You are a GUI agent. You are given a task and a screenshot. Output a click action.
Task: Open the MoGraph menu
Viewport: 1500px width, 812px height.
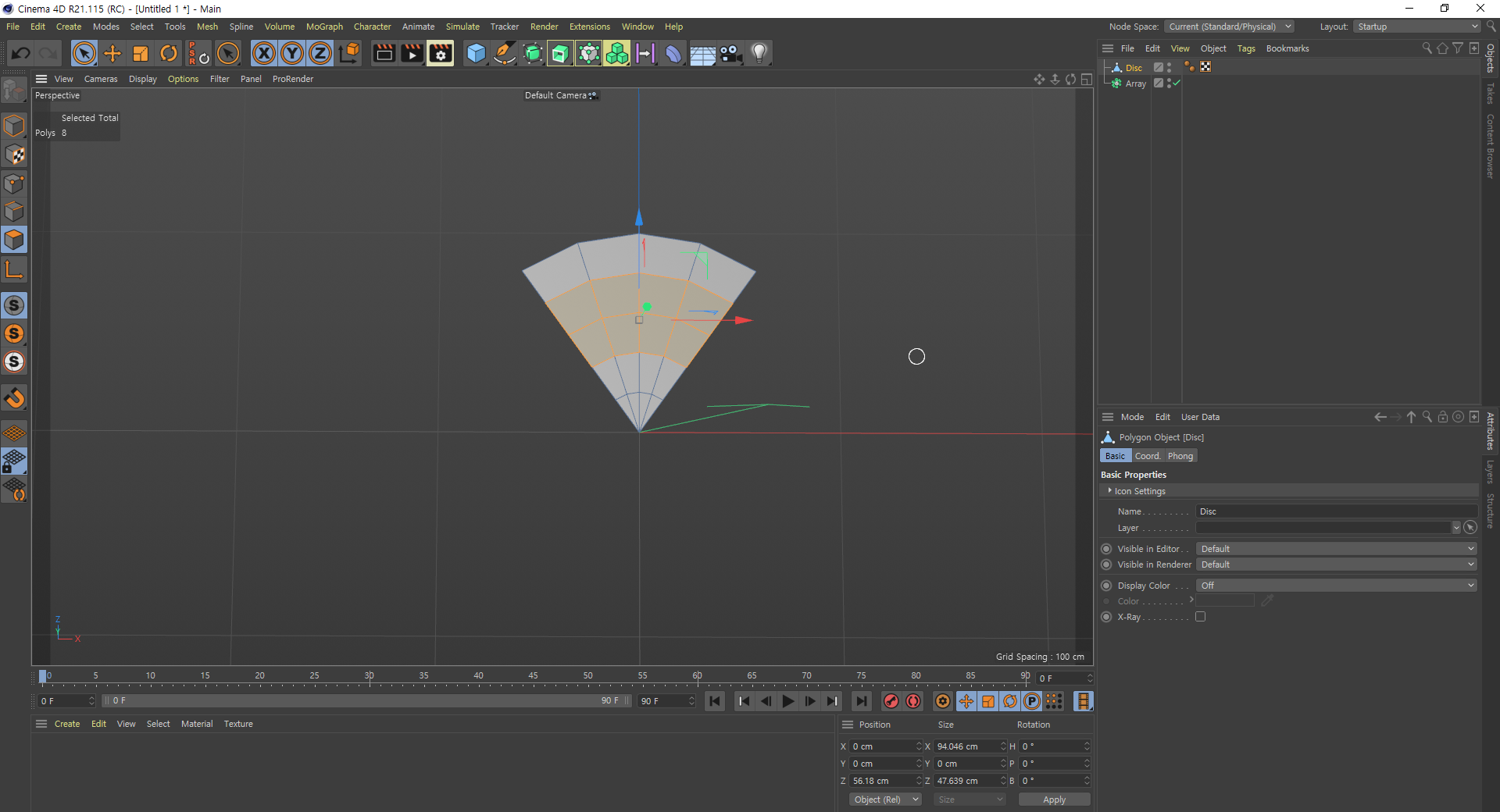pos(324,27)
